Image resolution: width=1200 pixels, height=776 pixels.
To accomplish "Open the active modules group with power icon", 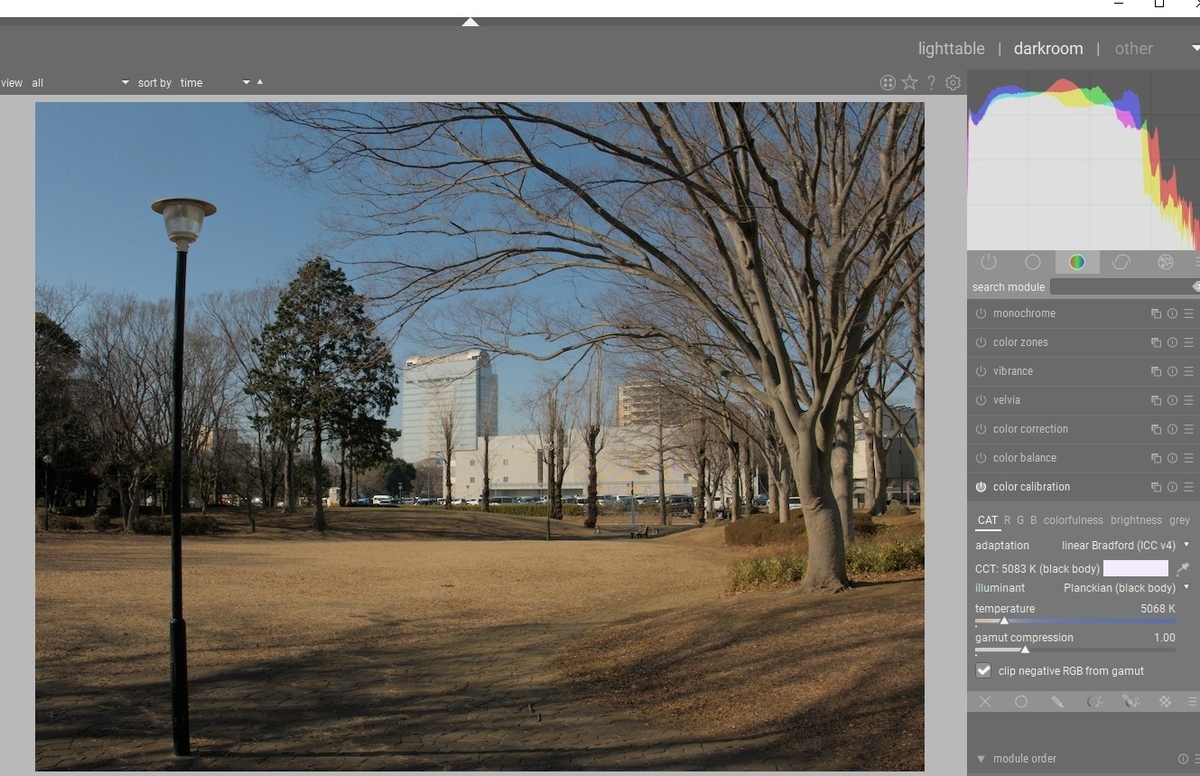I will (989, 262).
